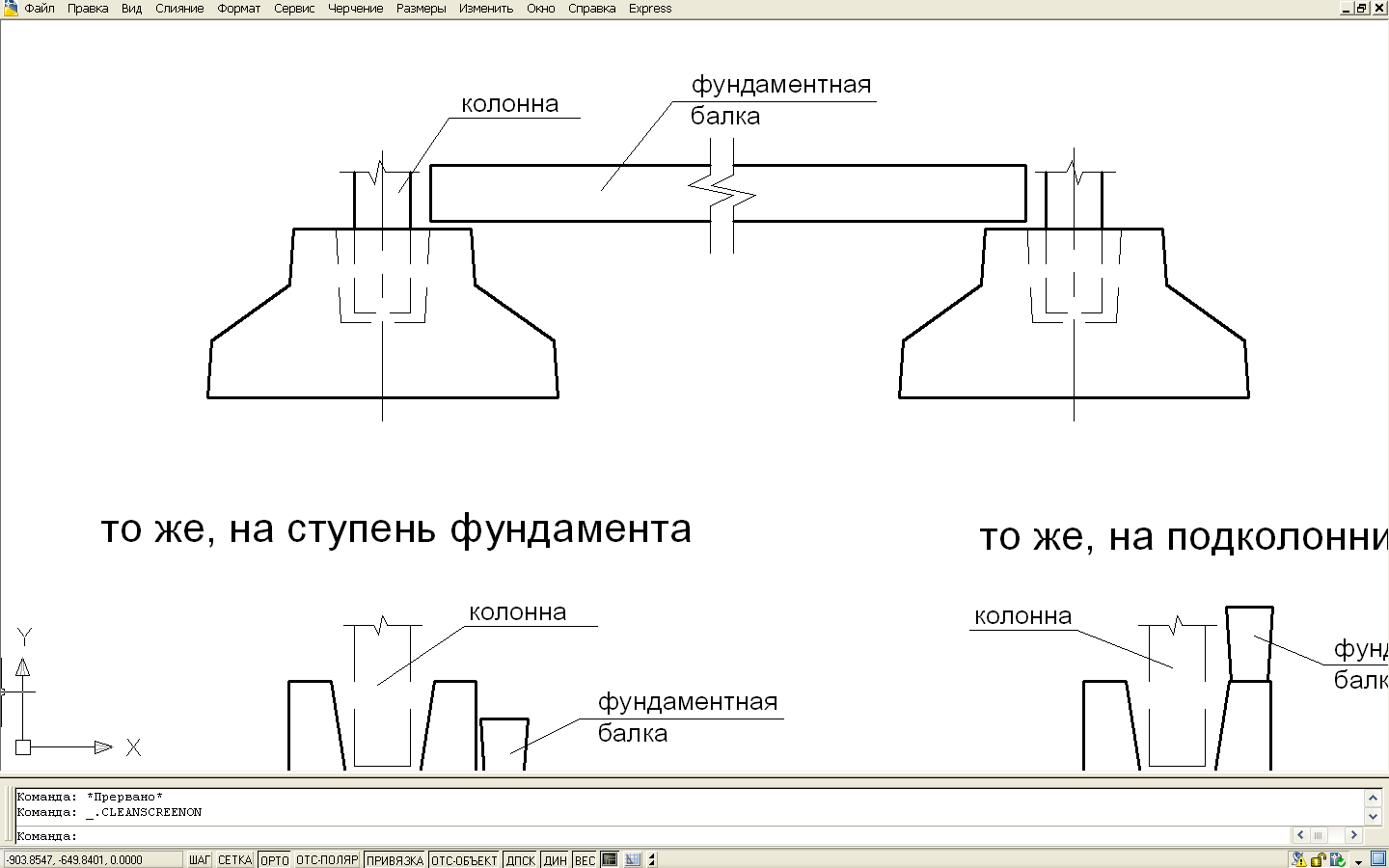Open the Сервис menu

pos(294,9)
